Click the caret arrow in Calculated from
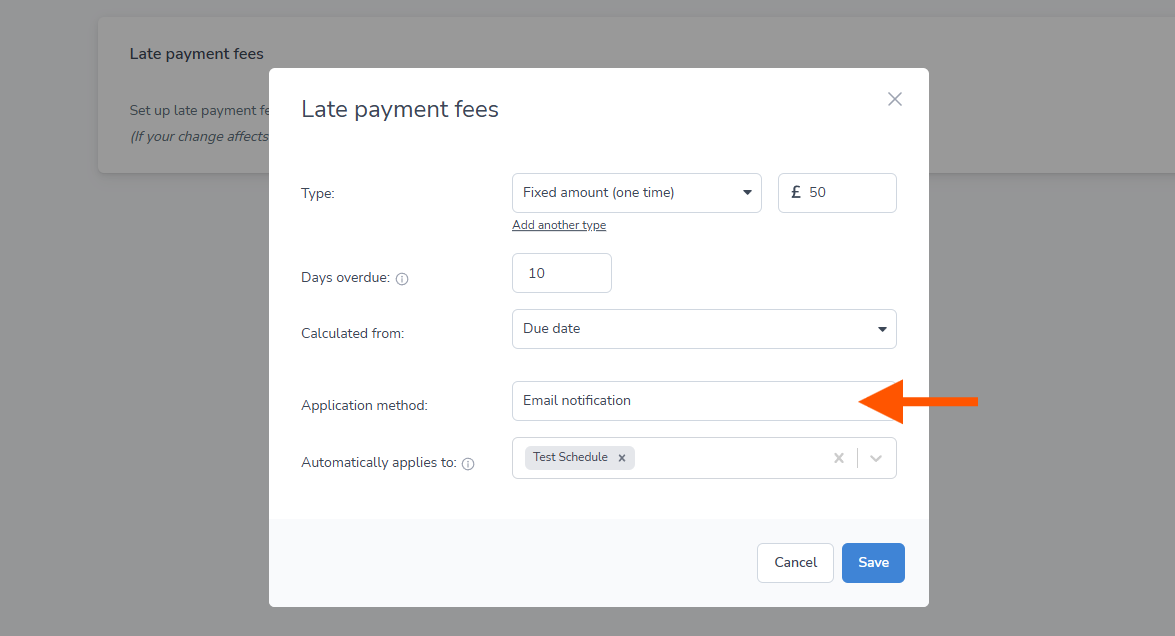Screen dimensions: 1175x636 point(881,329)
